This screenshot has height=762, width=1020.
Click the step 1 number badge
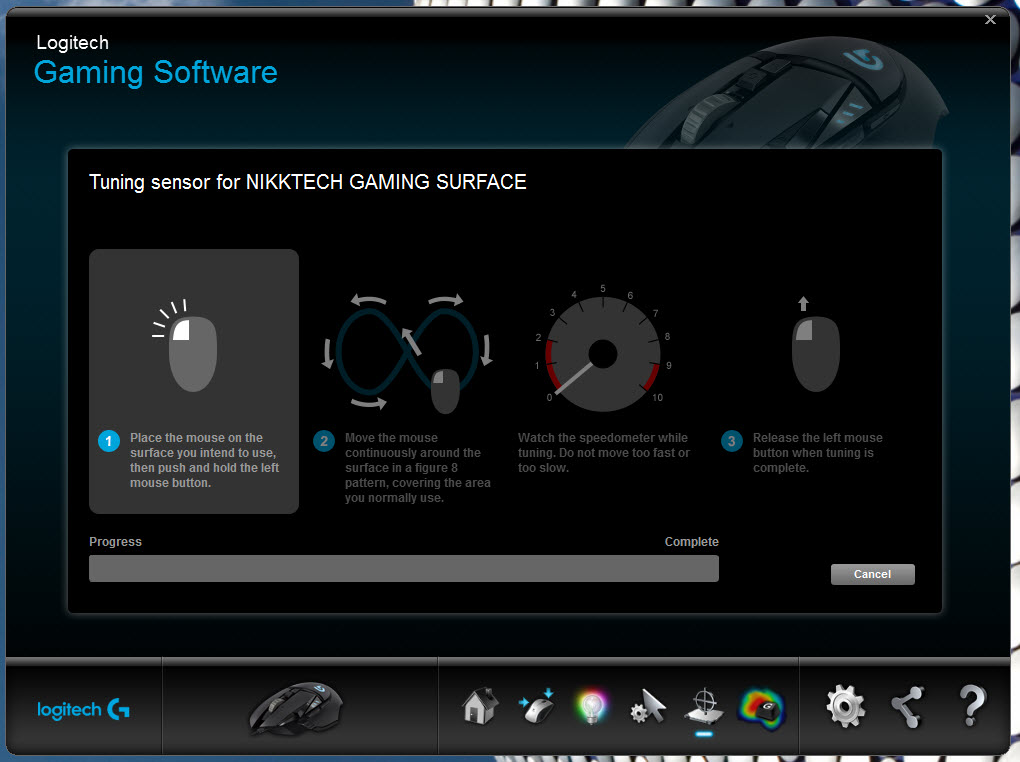(x=109, y=441)
